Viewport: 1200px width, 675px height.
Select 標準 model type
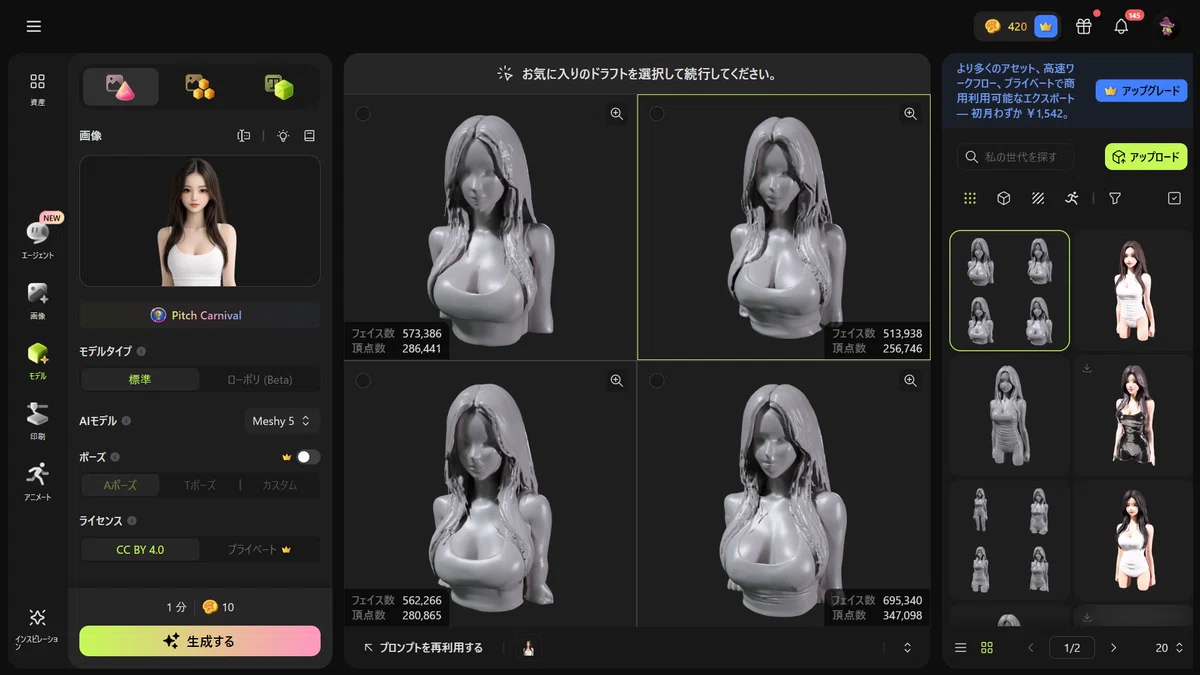140,380
